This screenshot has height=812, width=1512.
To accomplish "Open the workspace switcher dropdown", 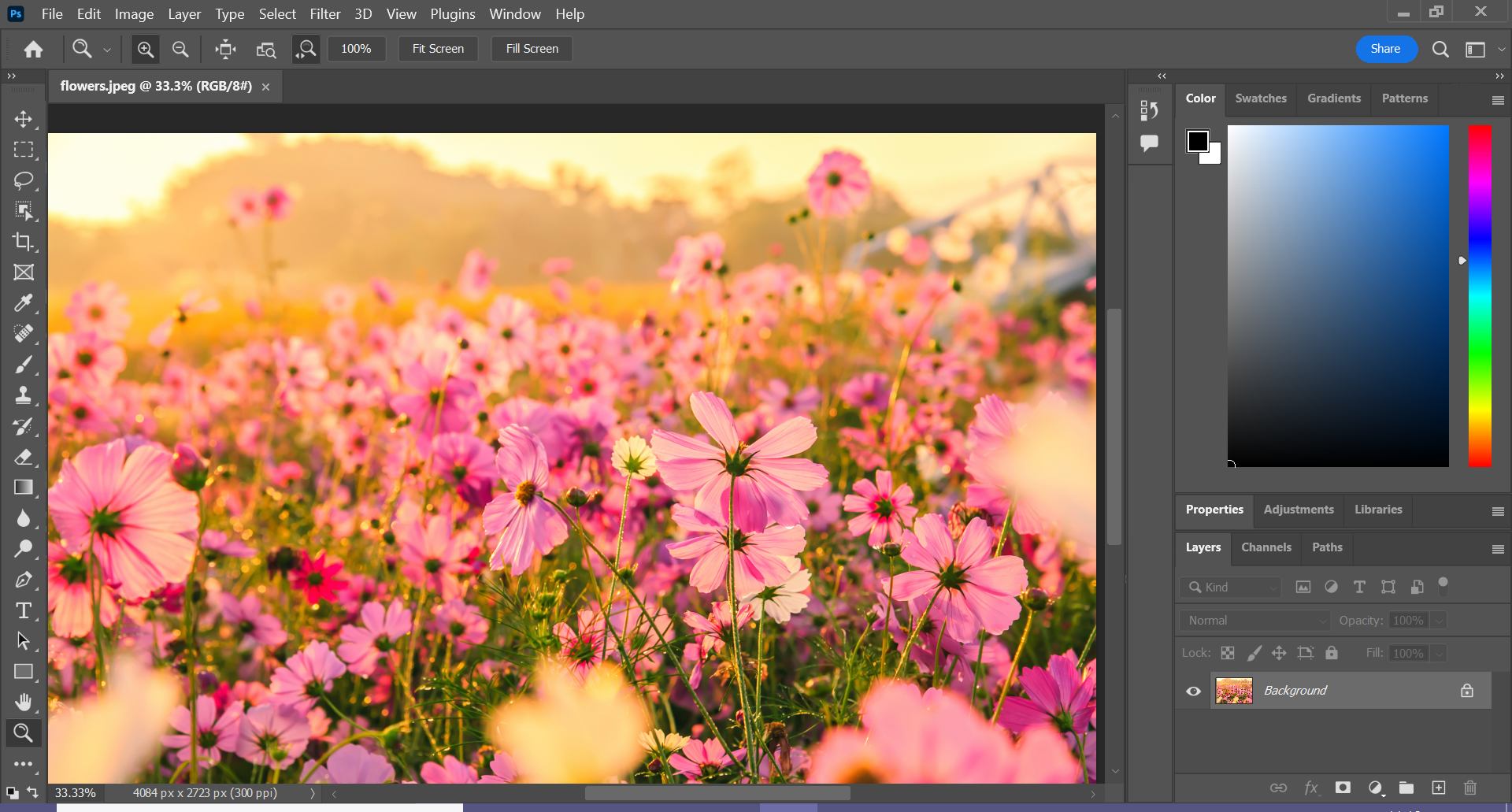I will (x=1482, y=50).
